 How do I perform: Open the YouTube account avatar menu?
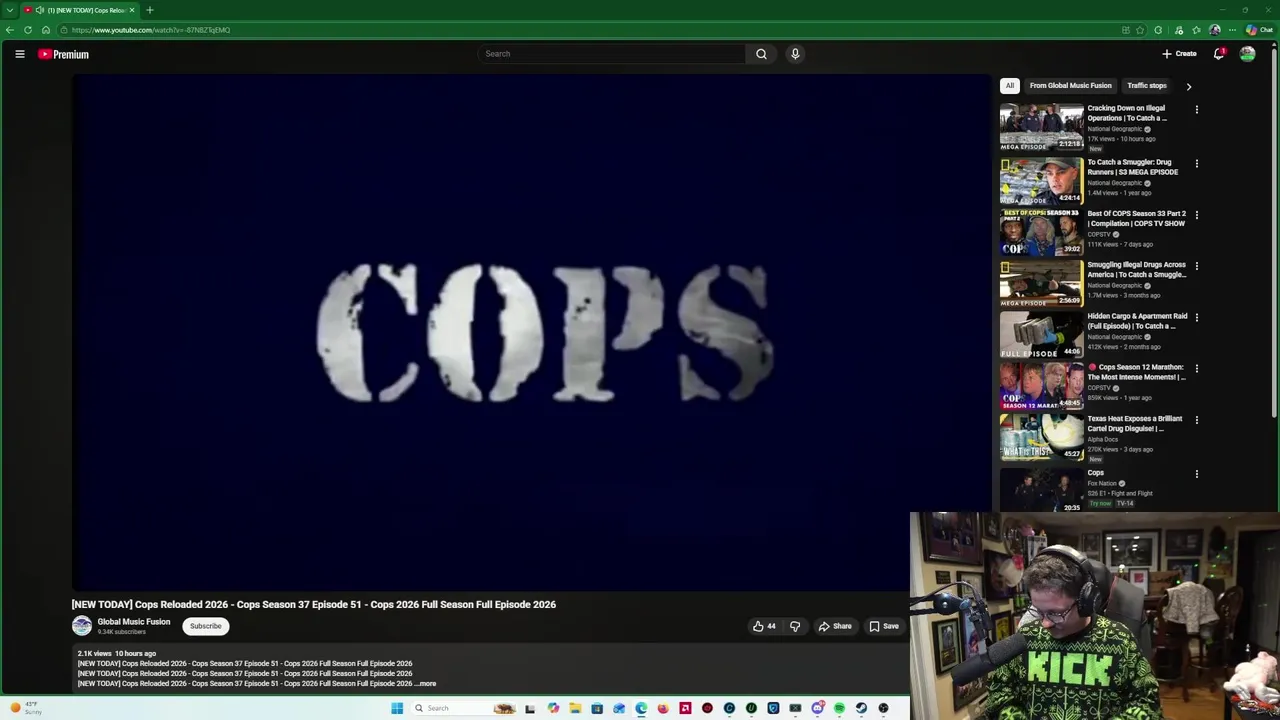[1247, 54]
